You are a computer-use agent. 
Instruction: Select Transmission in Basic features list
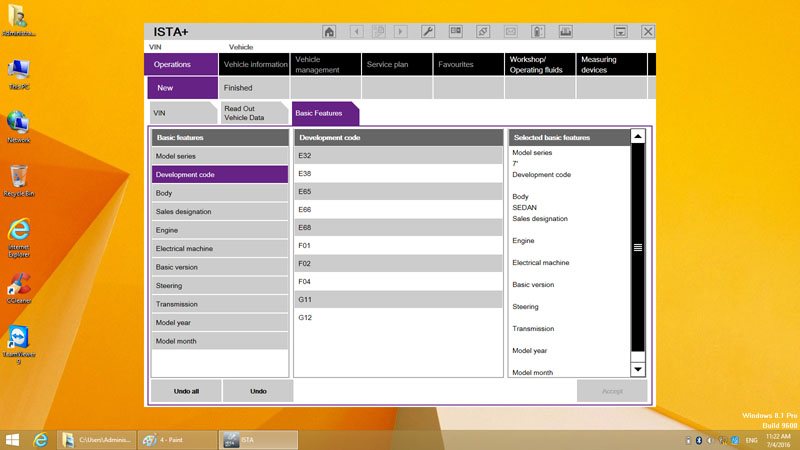[220, 304]
